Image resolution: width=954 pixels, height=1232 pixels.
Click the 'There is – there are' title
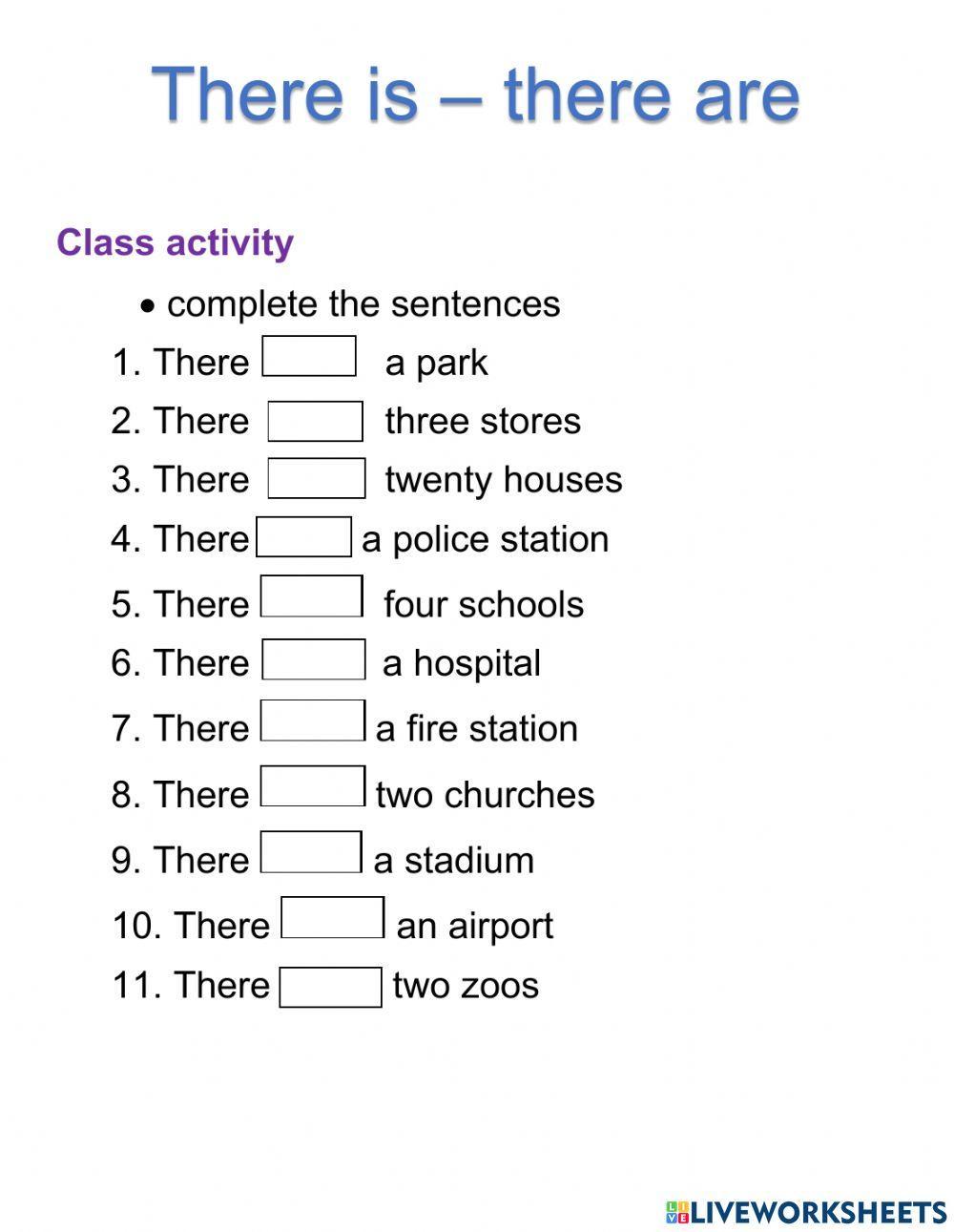(x=475, y=94)
